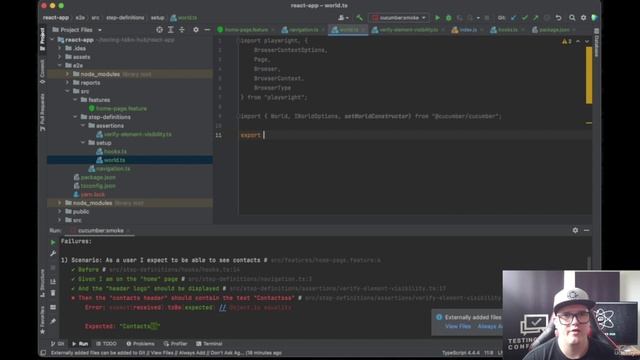Open the TODO tool window tab
The height and width of the screenshot is (360, 640).
(x=106, y=344)
